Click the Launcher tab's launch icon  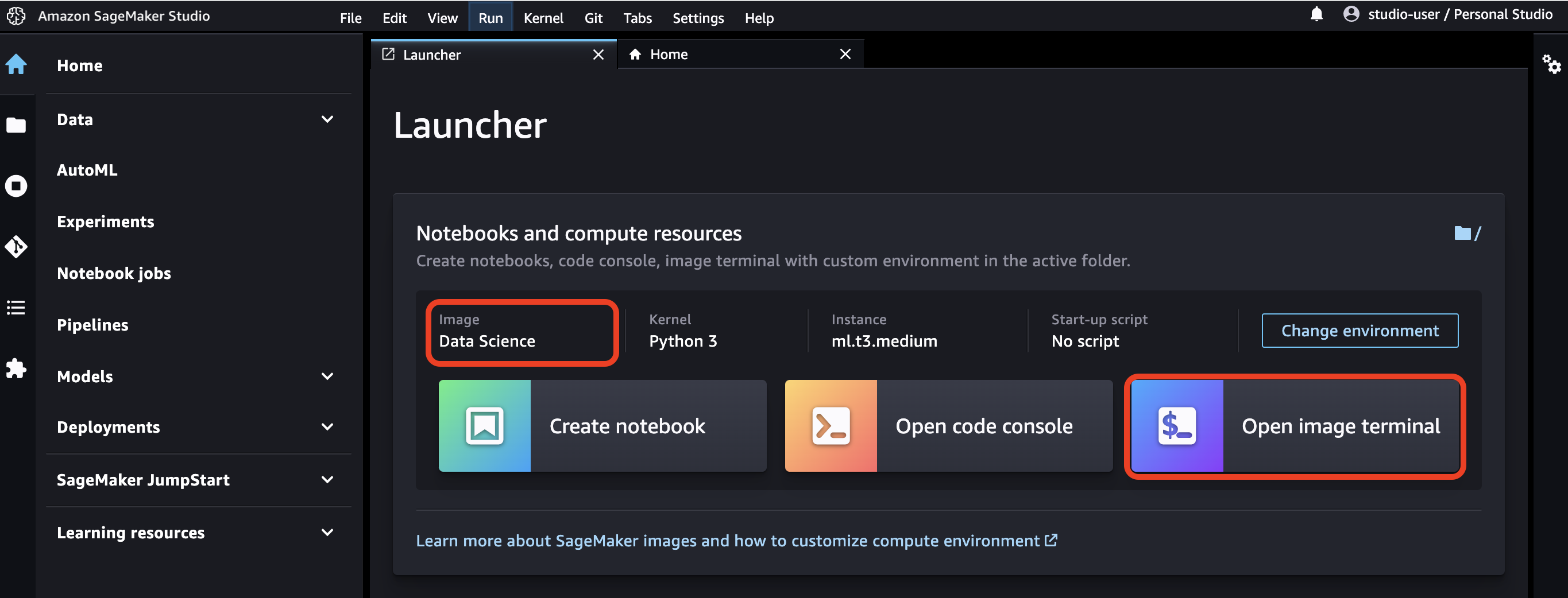388,54
